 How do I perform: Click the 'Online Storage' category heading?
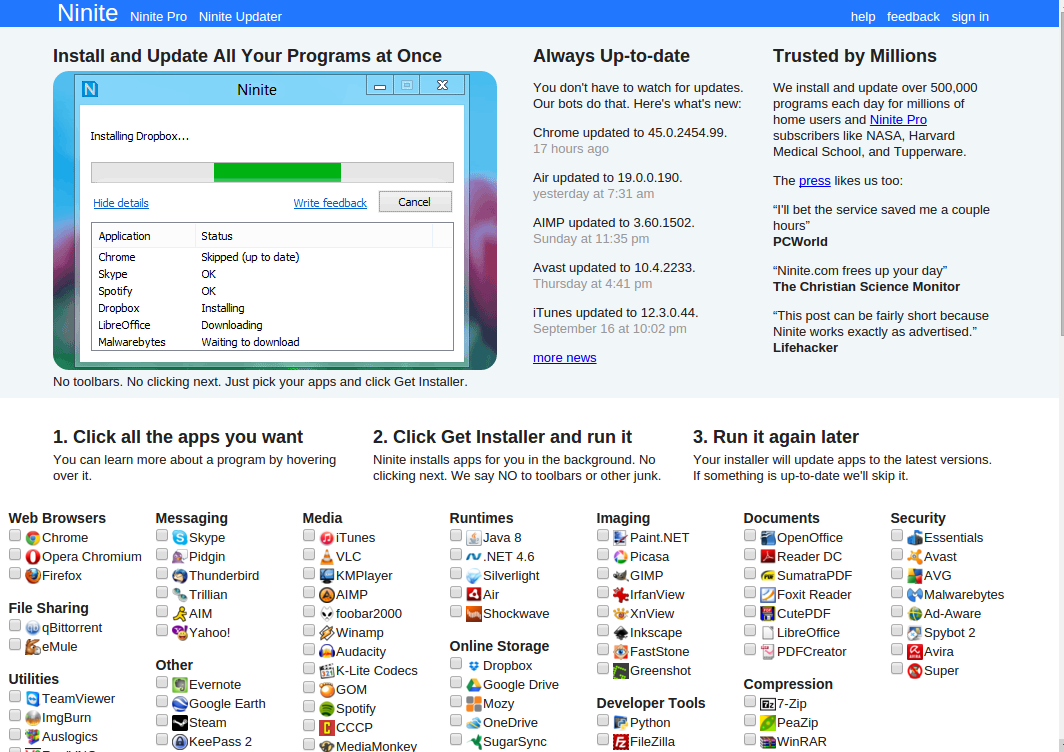tap(499, 647)
